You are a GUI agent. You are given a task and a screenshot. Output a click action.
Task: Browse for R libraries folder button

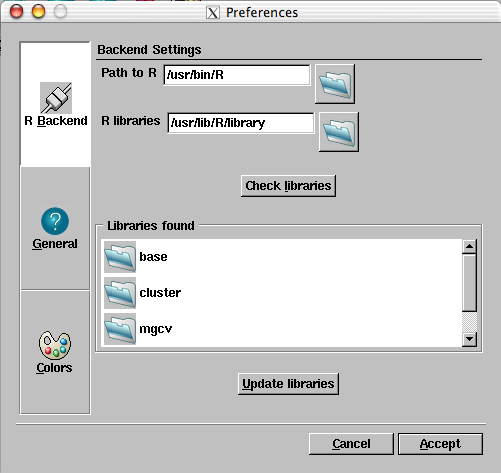(339, 132)
